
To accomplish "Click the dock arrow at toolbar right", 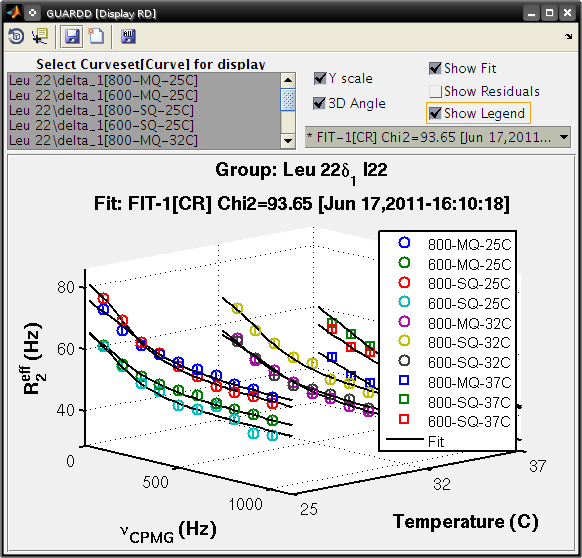I will (x=568, y=36).
